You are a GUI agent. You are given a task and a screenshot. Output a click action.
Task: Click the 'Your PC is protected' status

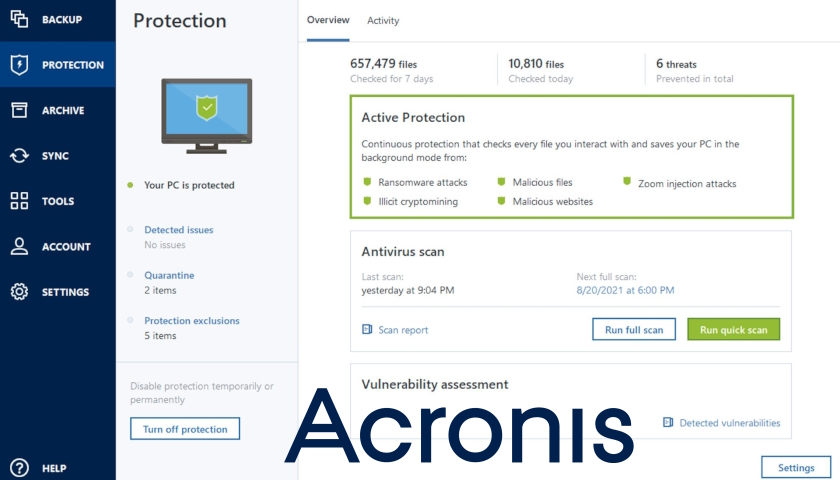click(189, 185)
